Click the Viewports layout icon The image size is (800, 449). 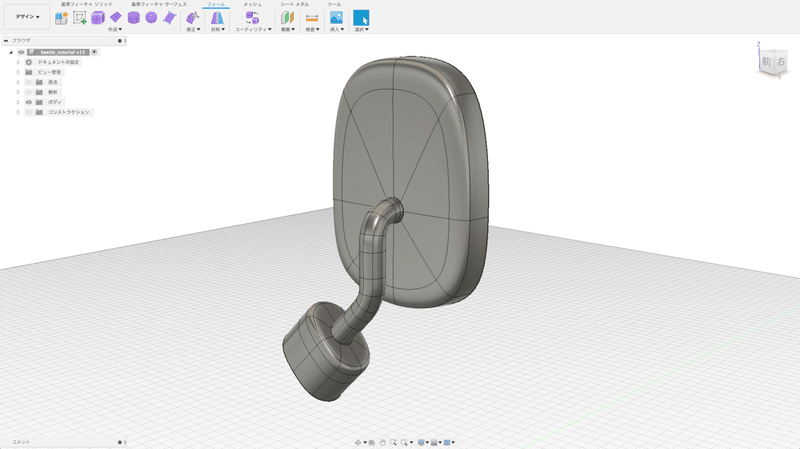pos(447,442)
